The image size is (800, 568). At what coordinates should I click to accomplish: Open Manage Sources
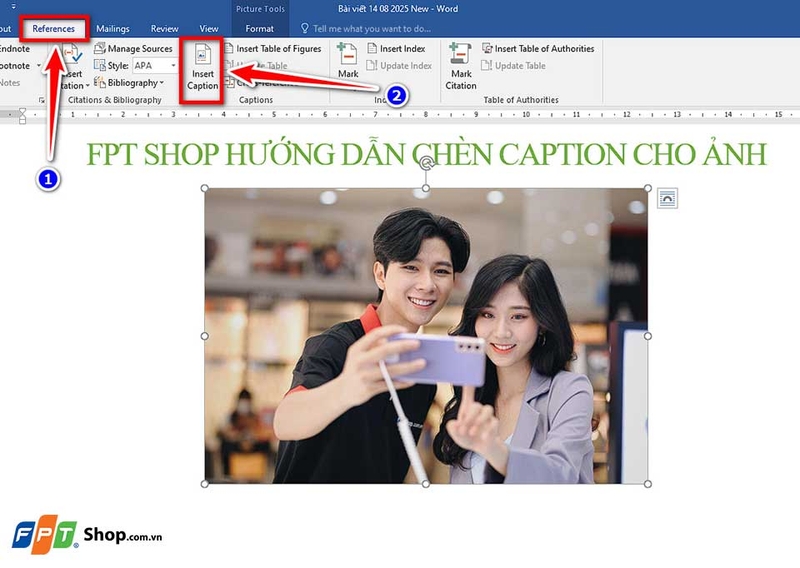tap(134, 48)
